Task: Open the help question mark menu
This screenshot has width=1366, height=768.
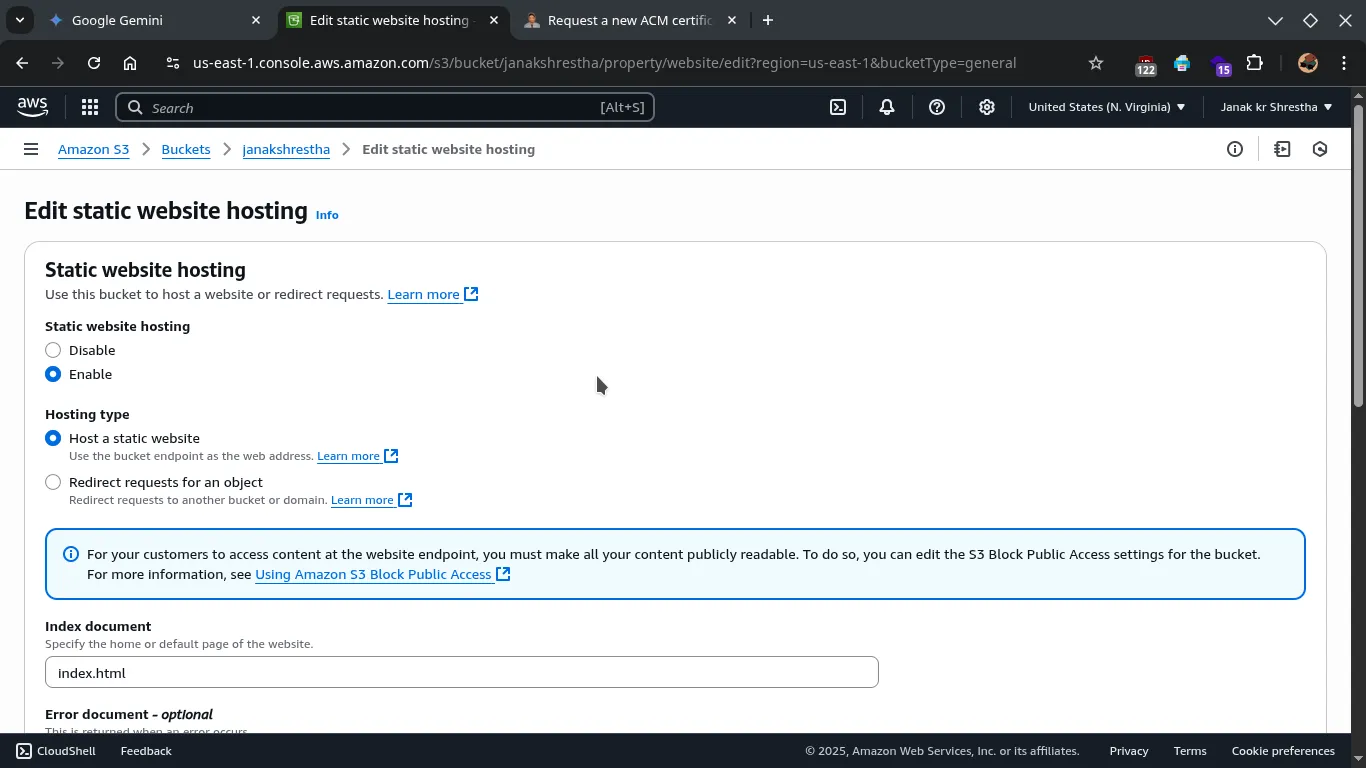Action: [937, 107]
